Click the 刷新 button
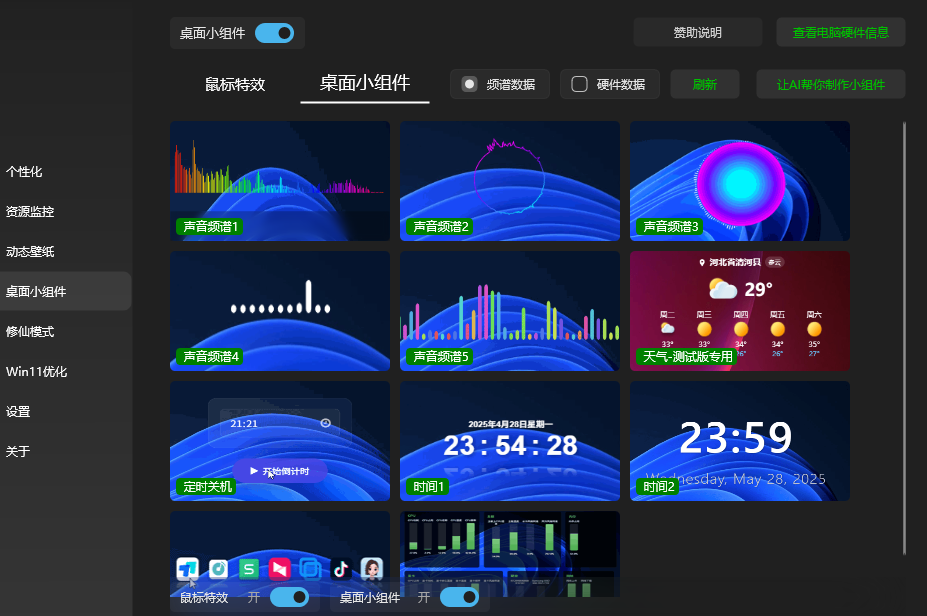Screen dimensions: 927x616 (705, 85)
